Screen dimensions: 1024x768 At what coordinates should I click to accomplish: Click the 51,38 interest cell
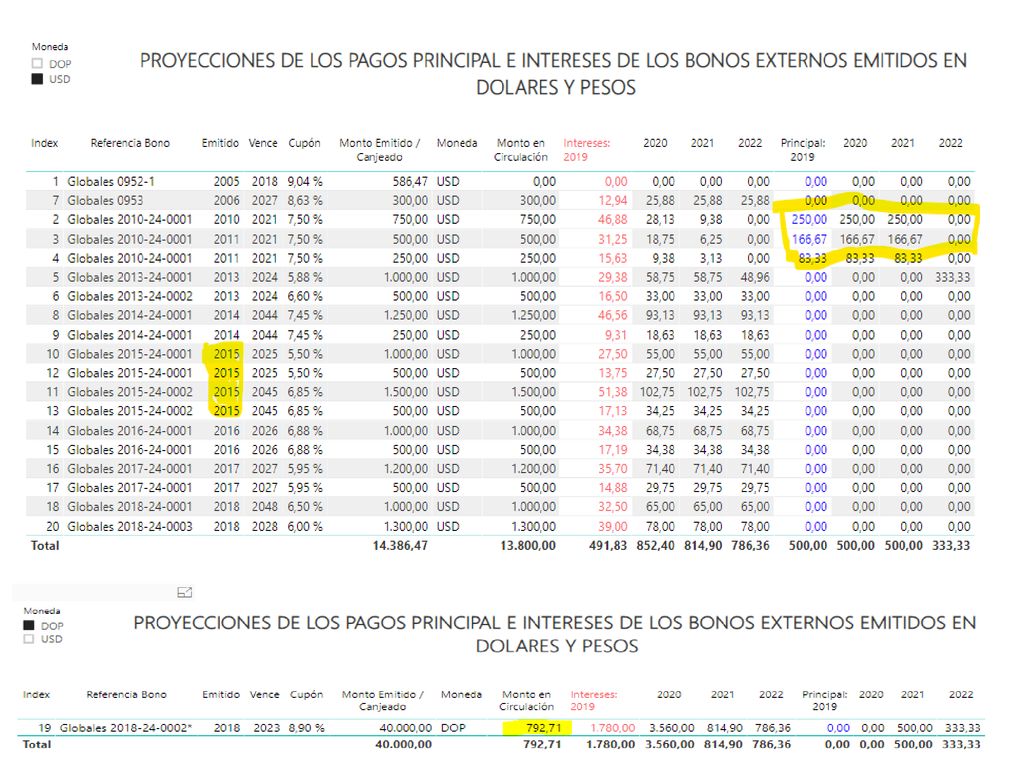point(613,392)
